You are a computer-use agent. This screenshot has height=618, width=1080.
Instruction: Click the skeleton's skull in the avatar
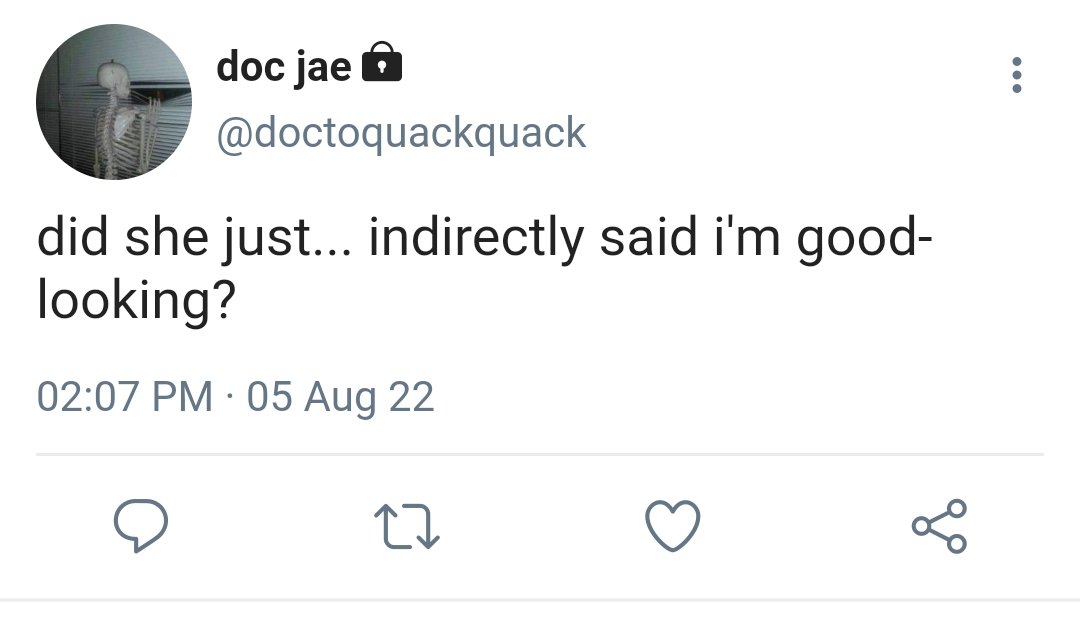pos(110,75)
